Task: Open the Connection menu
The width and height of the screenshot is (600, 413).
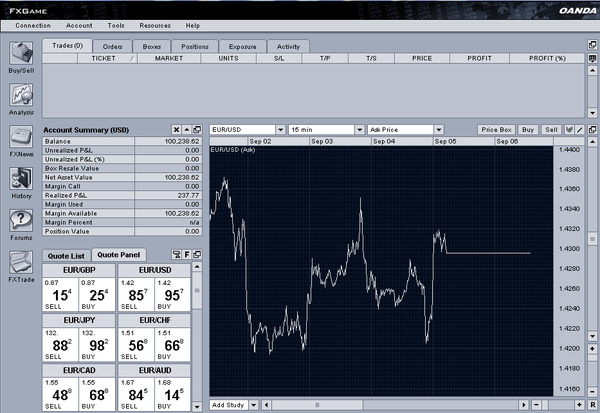Action: coord(33,26)
